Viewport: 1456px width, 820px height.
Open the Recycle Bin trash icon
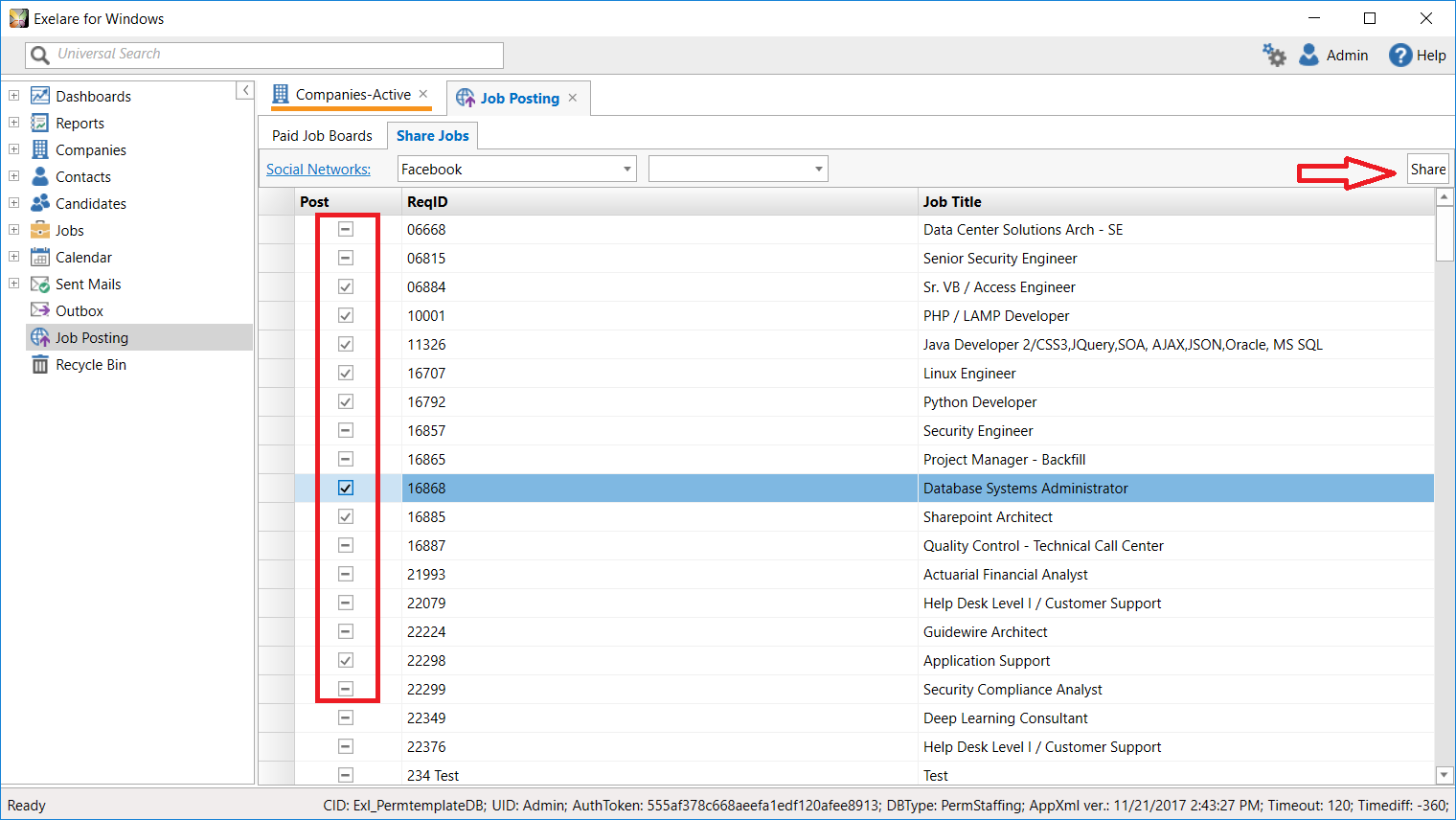click(40, 364)
